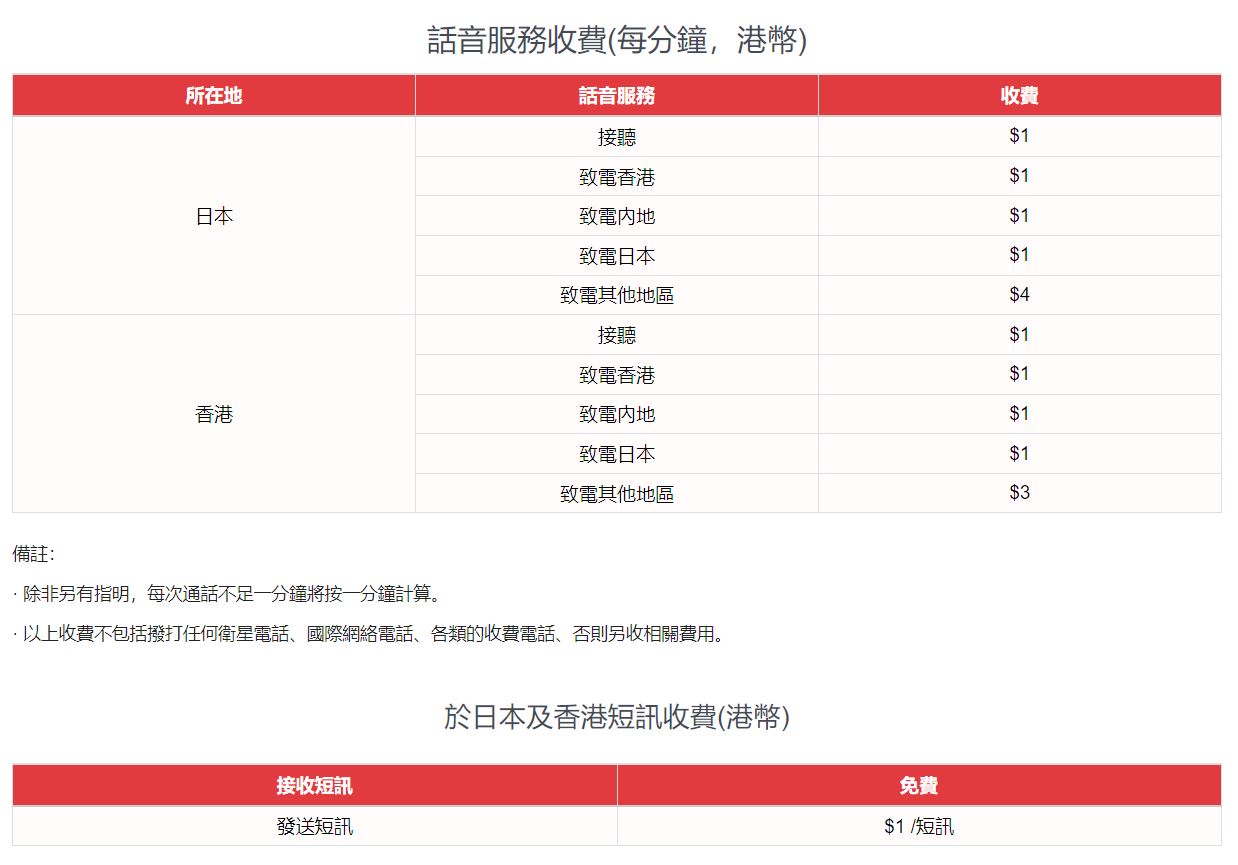
Task: Click 接聽 in the 日本 section
Action: coord(616,137)
